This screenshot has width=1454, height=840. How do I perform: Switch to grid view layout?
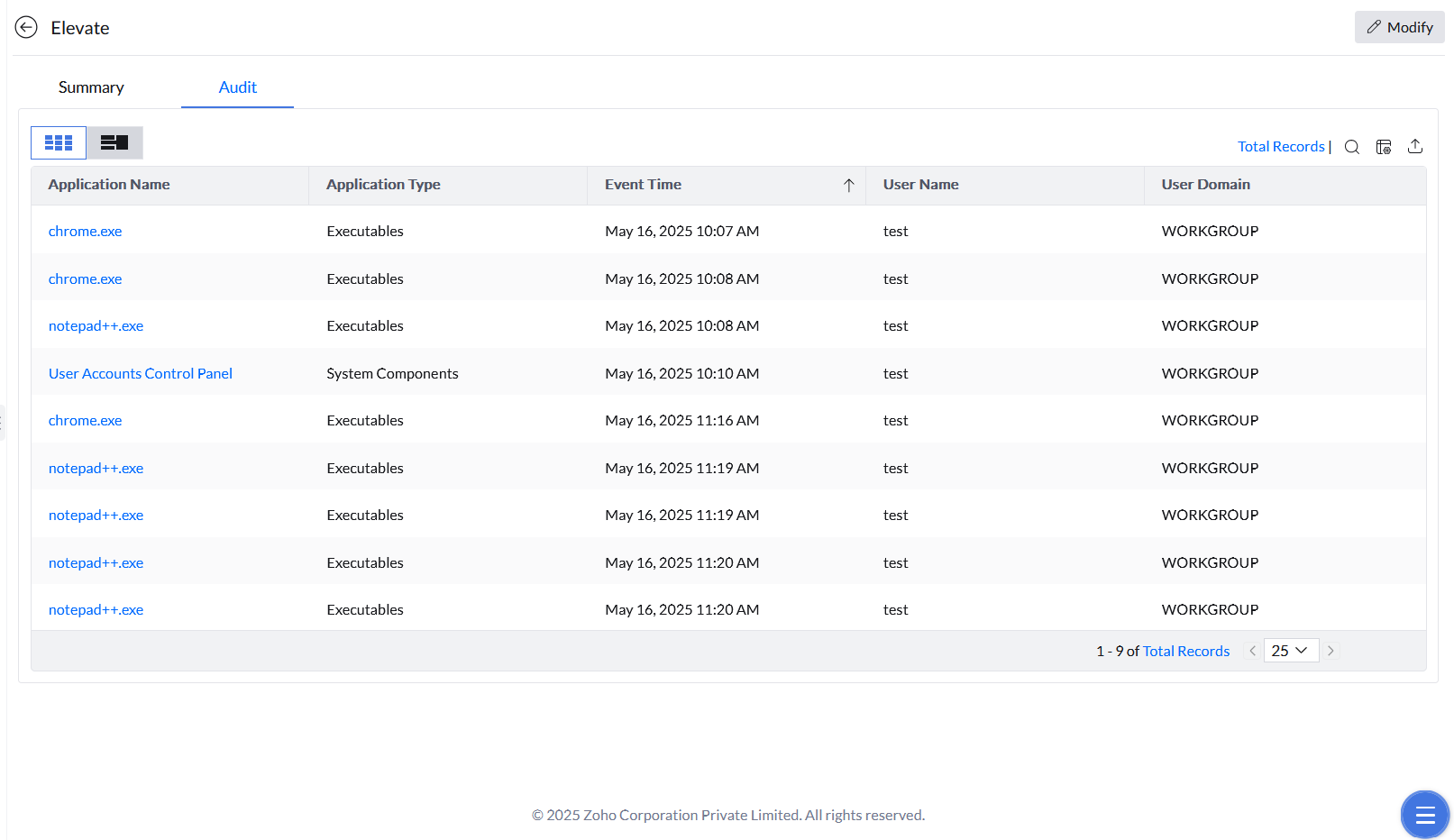coord(58,142)
